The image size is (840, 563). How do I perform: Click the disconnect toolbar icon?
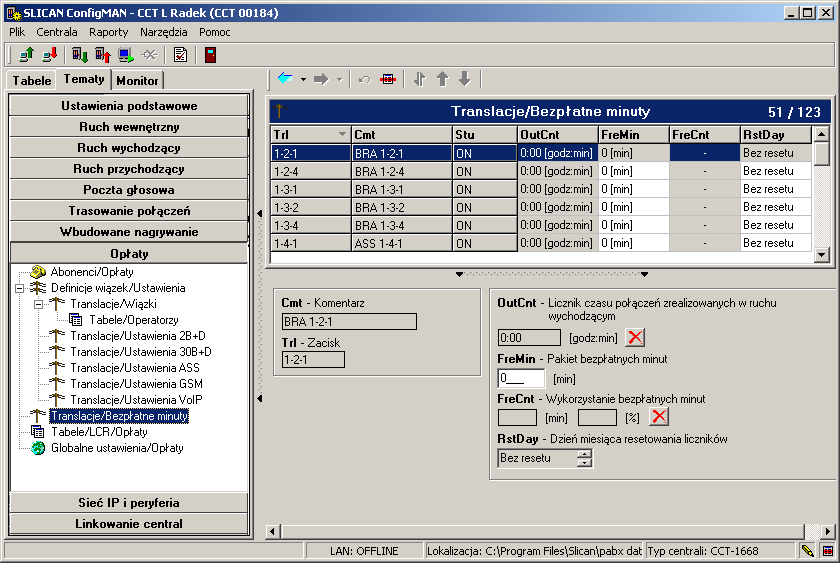(149, 55)
